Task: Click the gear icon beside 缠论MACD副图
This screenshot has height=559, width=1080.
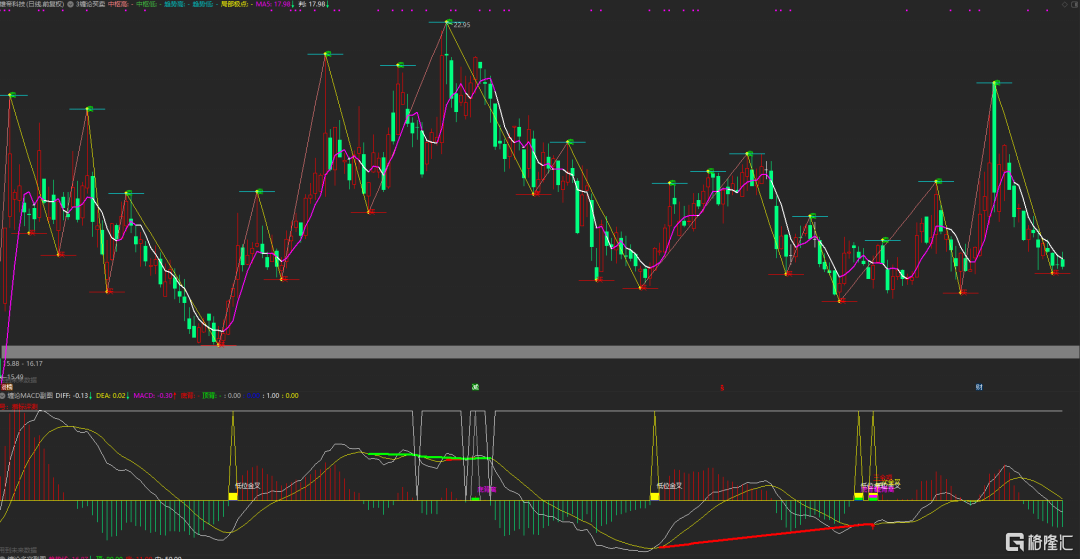Action: point(3,396)
